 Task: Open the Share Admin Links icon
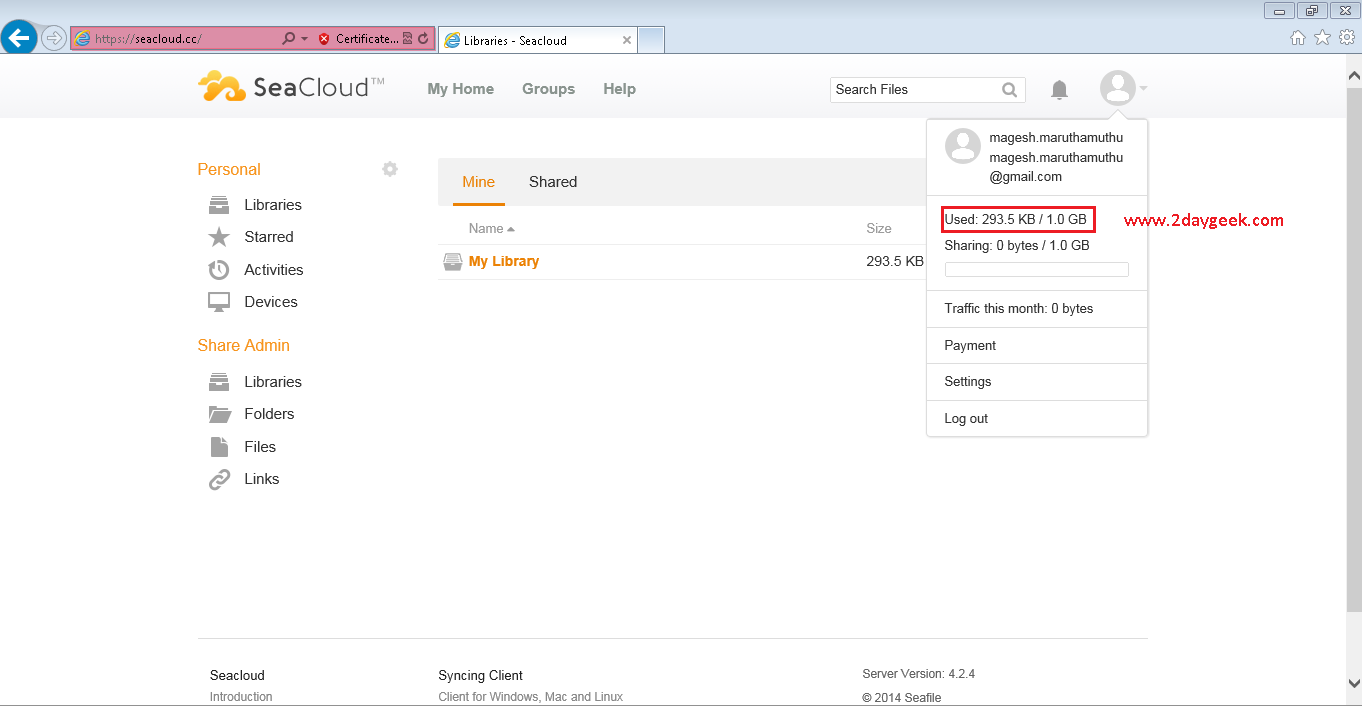[219, 479]
